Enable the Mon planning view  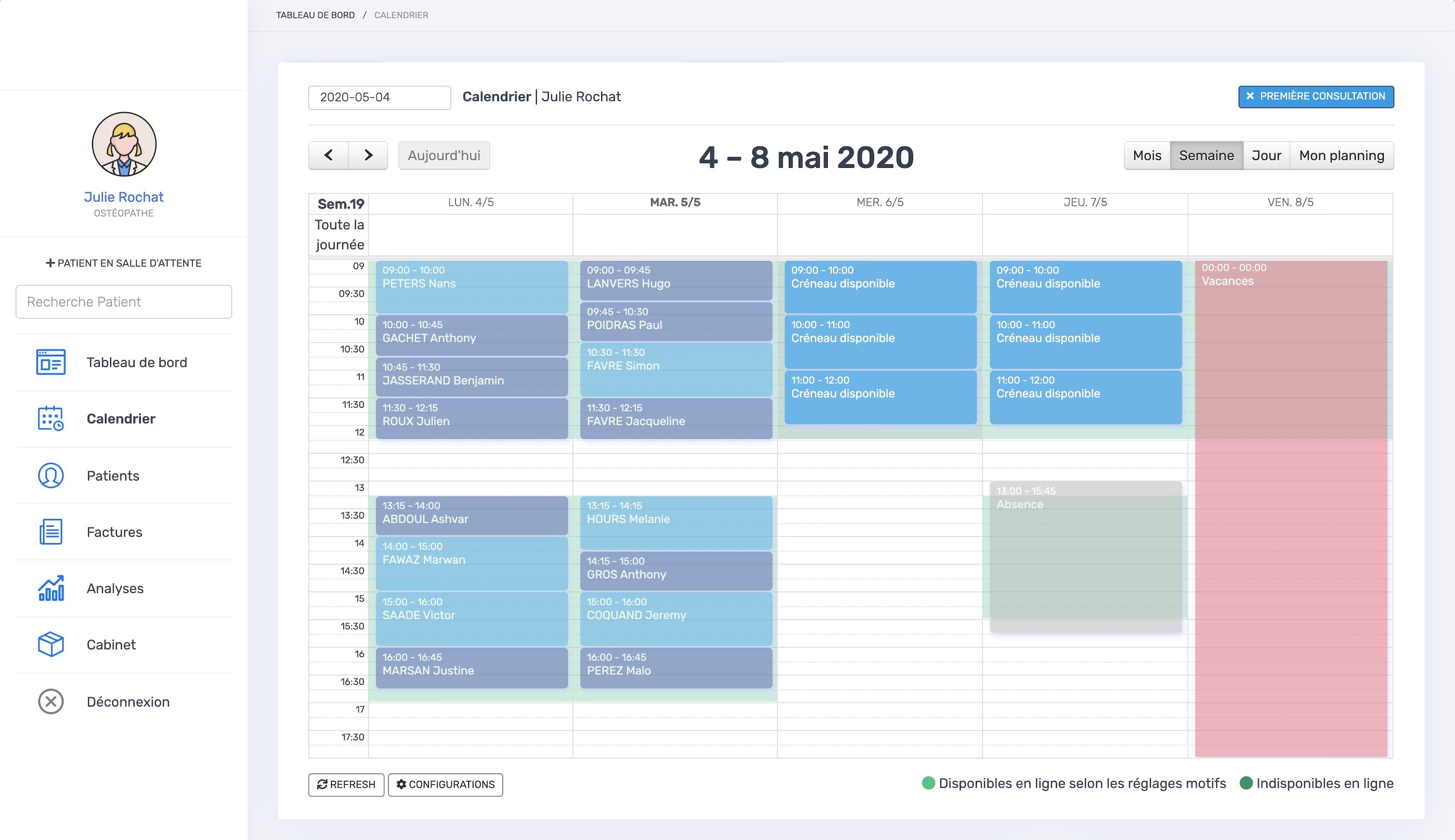(1341, 155)
